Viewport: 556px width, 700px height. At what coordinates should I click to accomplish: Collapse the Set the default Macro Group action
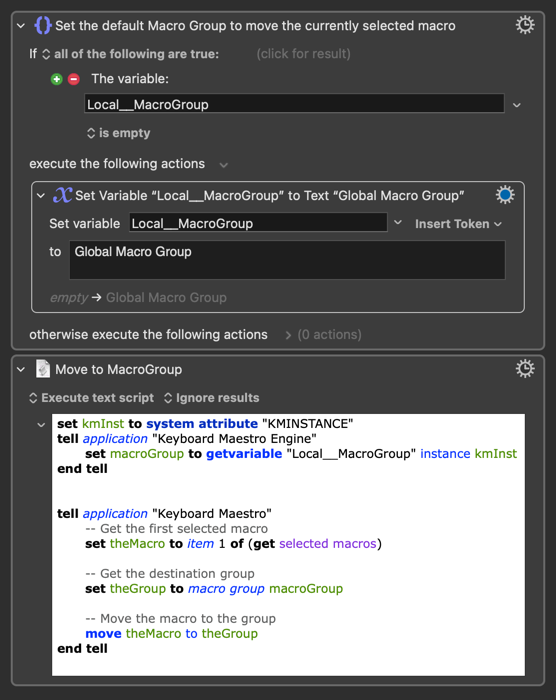tap(21, 26)
